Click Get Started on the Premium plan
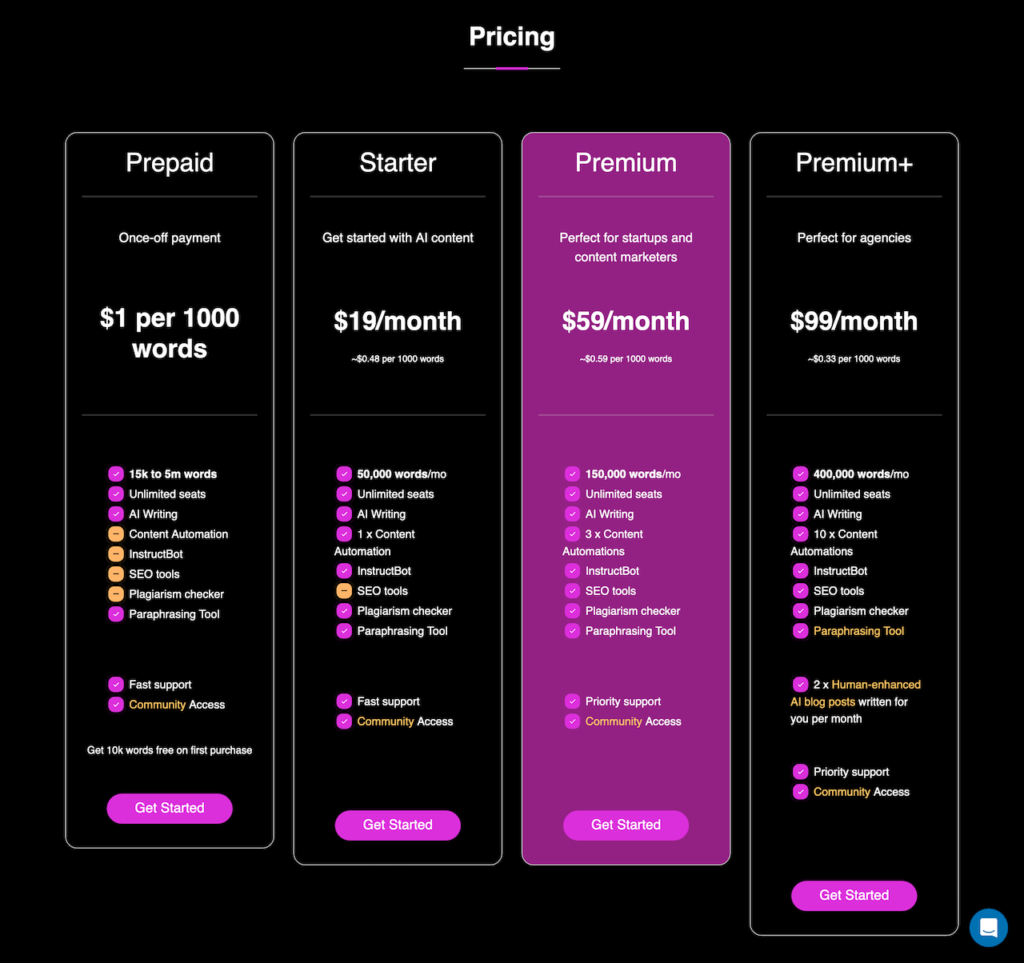Viewport: 1024px width, 963px height. tap(626, 825)
